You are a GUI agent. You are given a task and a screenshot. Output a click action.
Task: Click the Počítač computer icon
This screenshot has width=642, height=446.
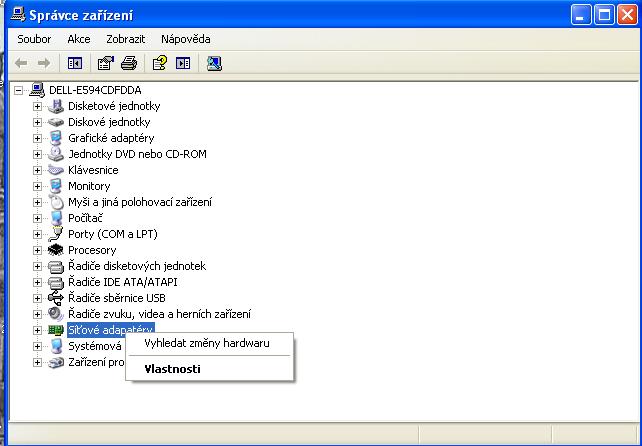[x=56, y=218]
